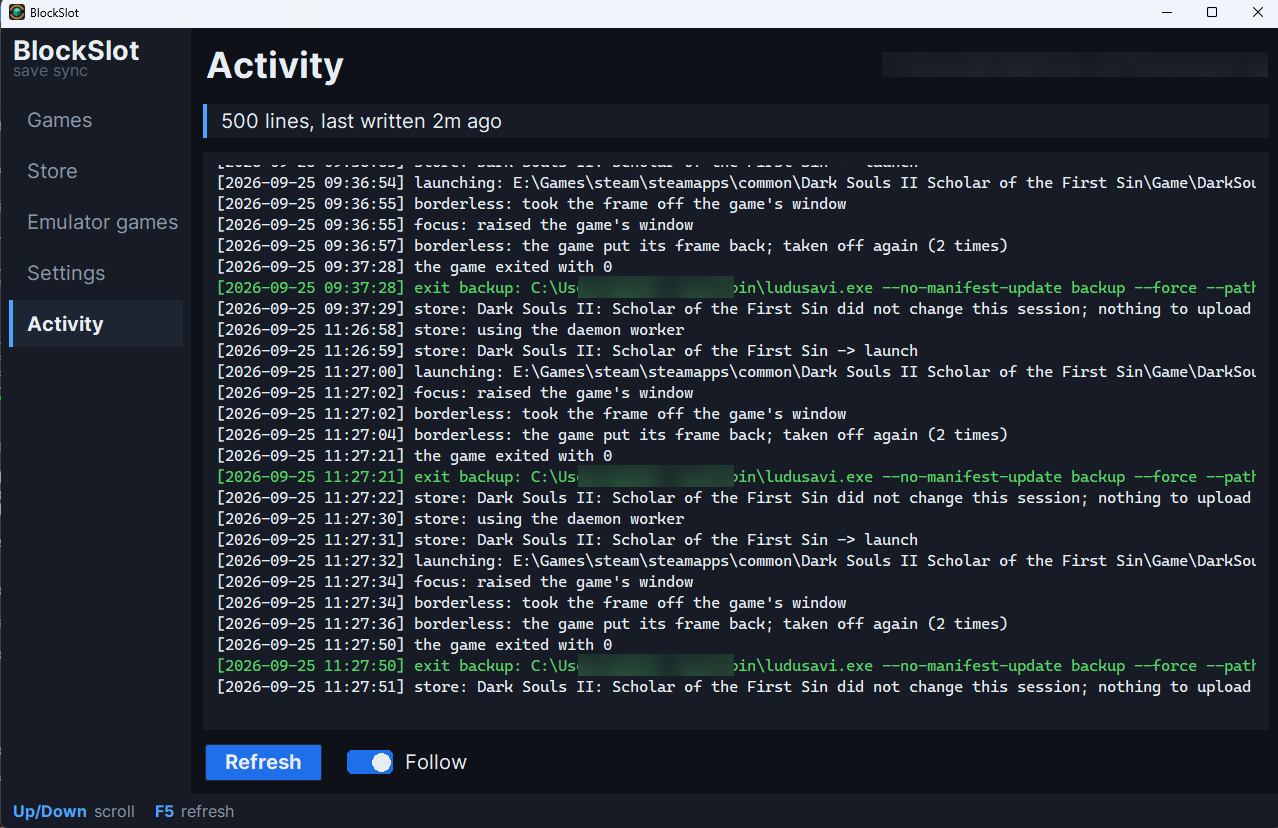Click the BlockSlot app icon in title bar
Image resolution: width=1278 pixels, height=828 pixels.
(17, 12)
